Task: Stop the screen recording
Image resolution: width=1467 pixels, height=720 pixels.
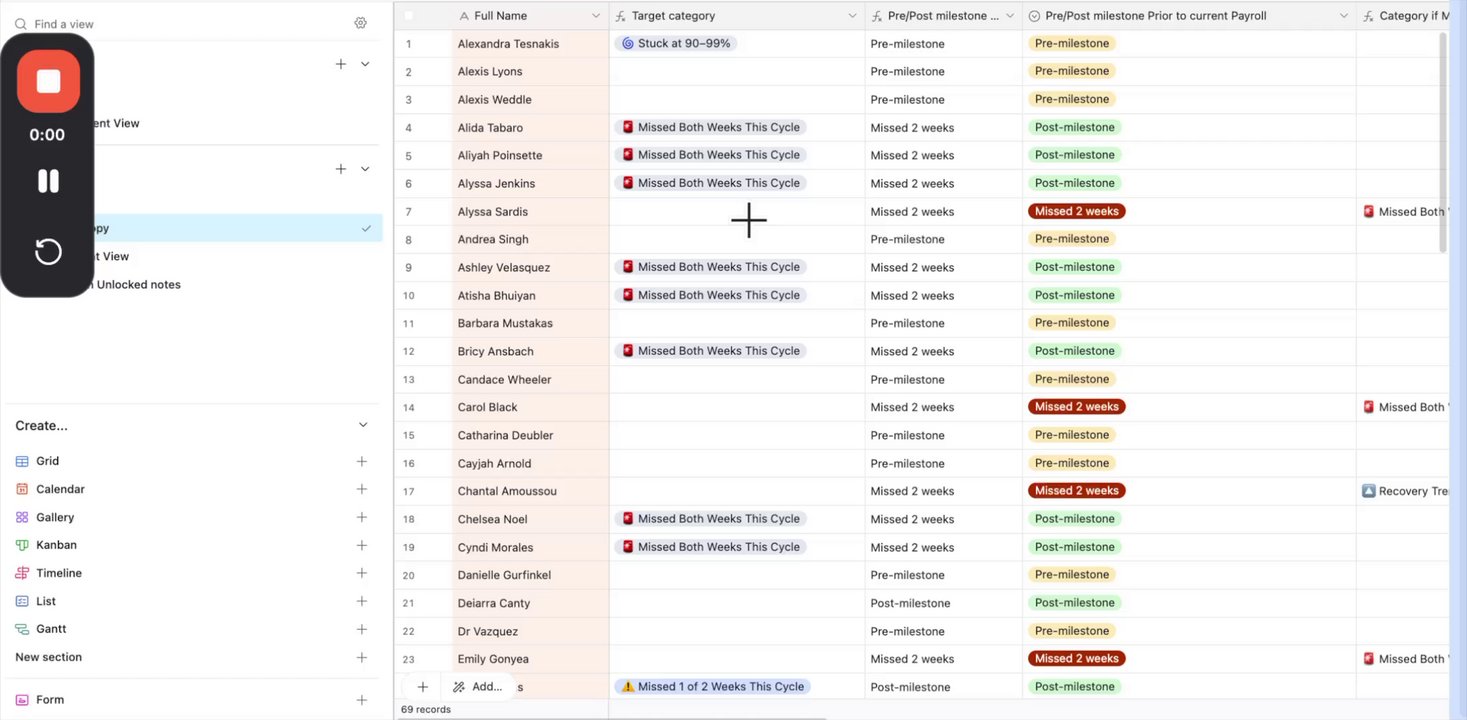Action: coord(48,81)
